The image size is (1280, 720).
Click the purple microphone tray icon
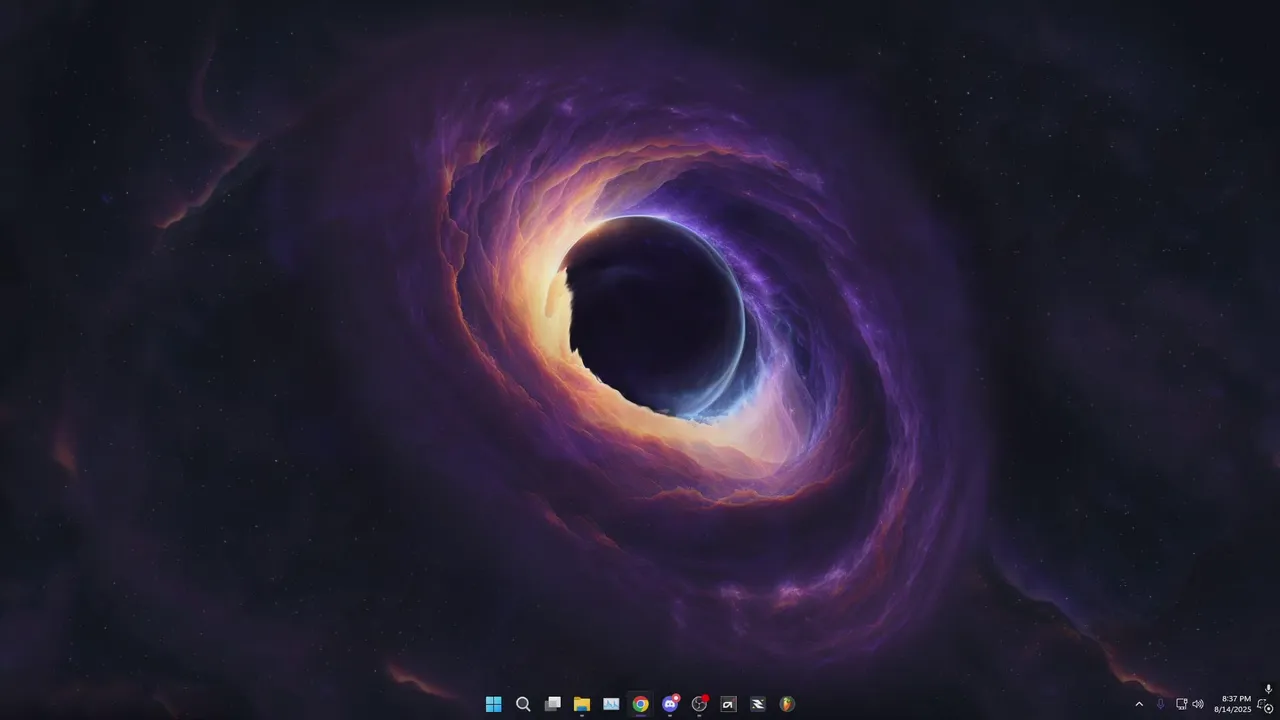1161,704
